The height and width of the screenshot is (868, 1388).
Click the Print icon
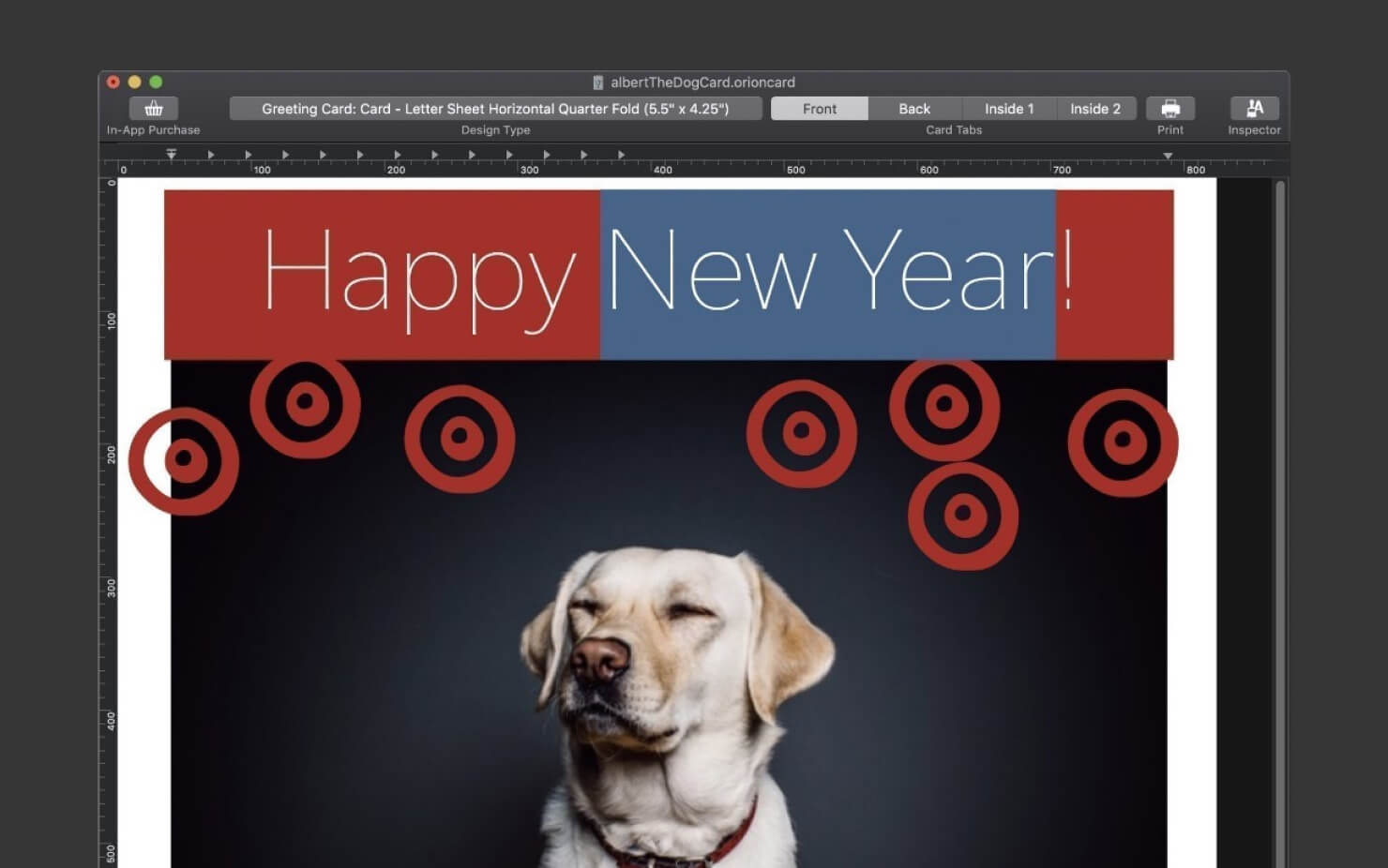click(x=1169, y=109)
